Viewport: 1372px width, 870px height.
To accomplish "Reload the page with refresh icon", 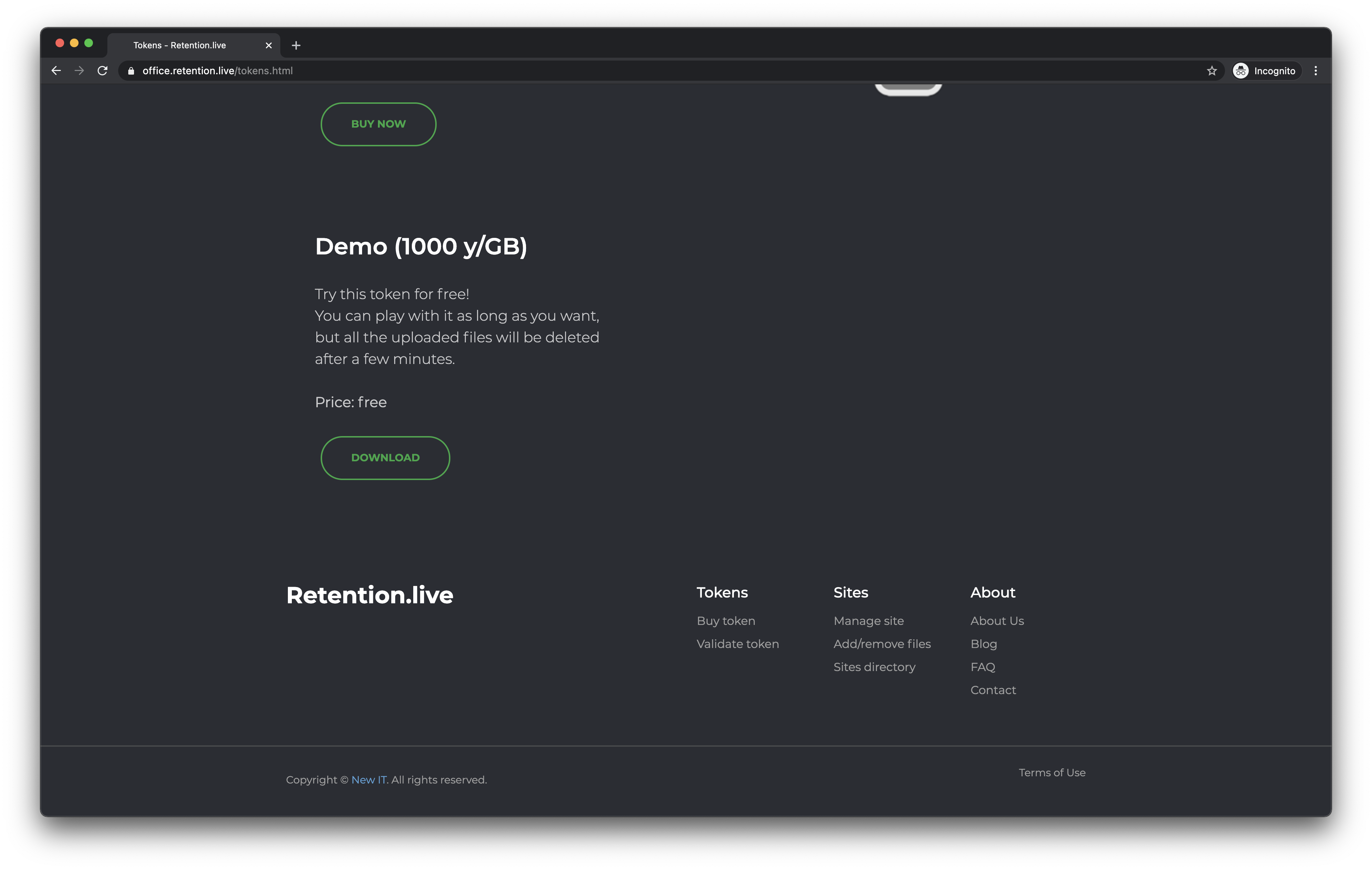I will pos(103,71).
